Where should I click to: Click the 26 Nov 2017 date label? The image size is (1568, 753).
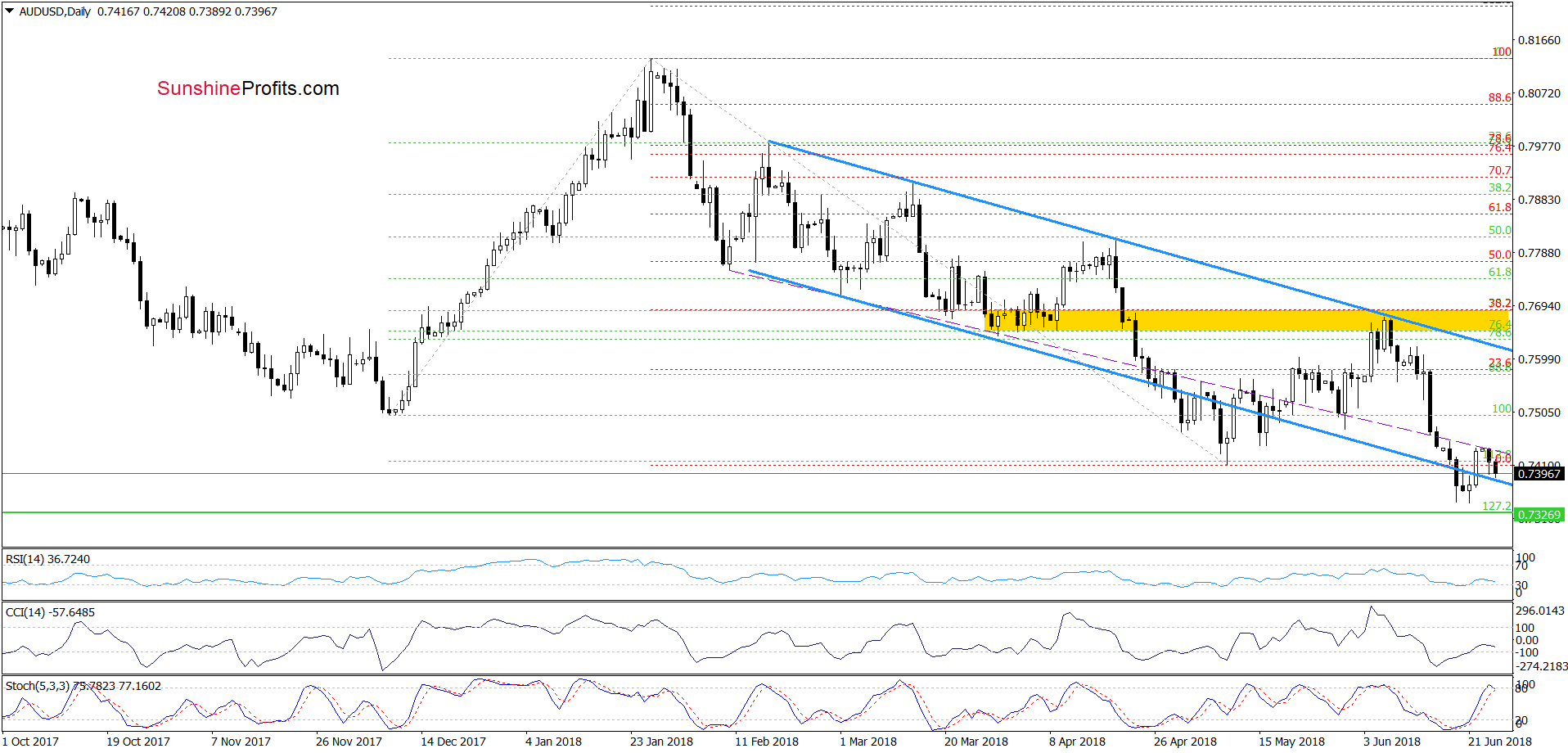(x=349, y=742)
